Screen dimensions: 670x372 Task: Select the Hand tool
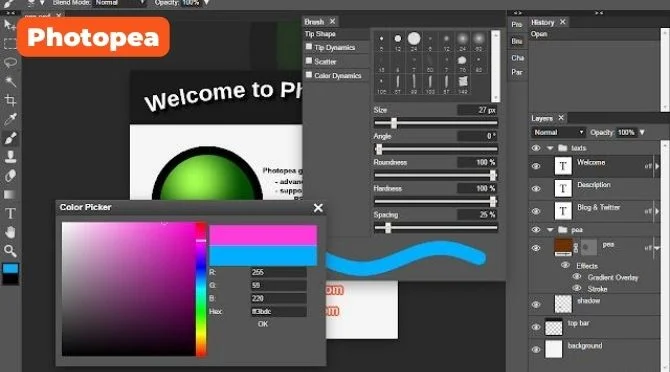point(10,232)
